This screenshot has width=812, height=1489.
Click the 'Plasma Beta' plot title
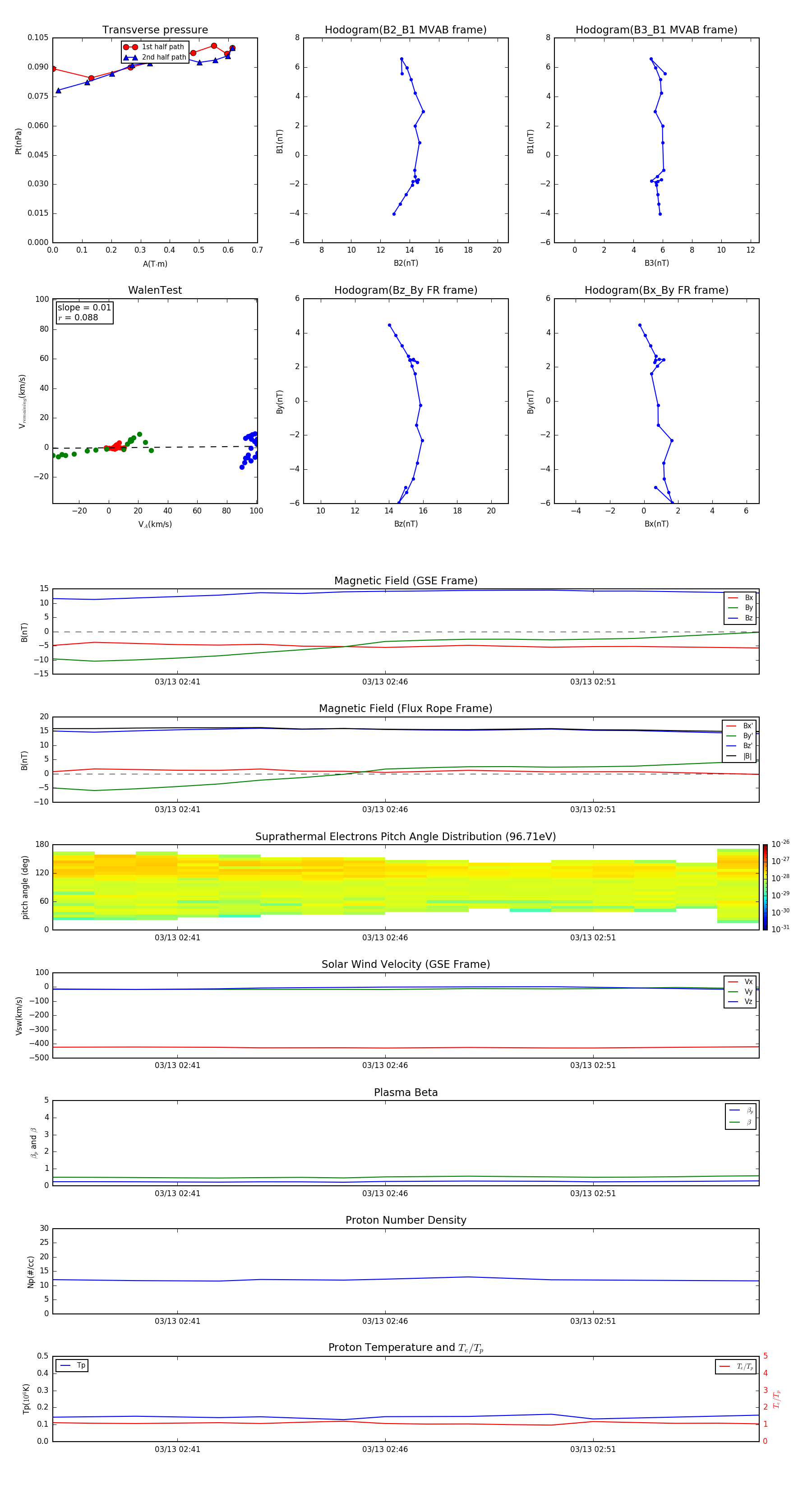point(406,1092)
